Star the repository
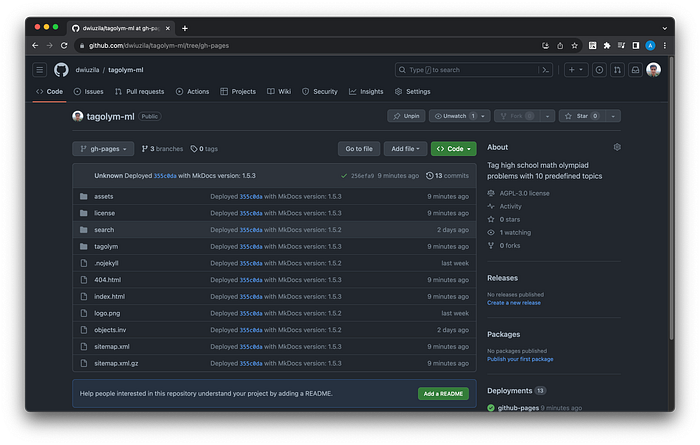The height and width of the screenshot is (445, 700). (x=582, y=116)
